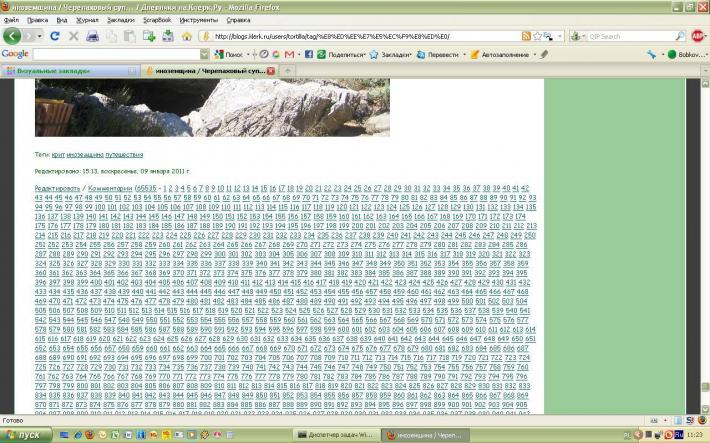Screen dimensions: 710x443
Task: Click the page vertical scrollbar down arrow
Action: click(705, 409)
